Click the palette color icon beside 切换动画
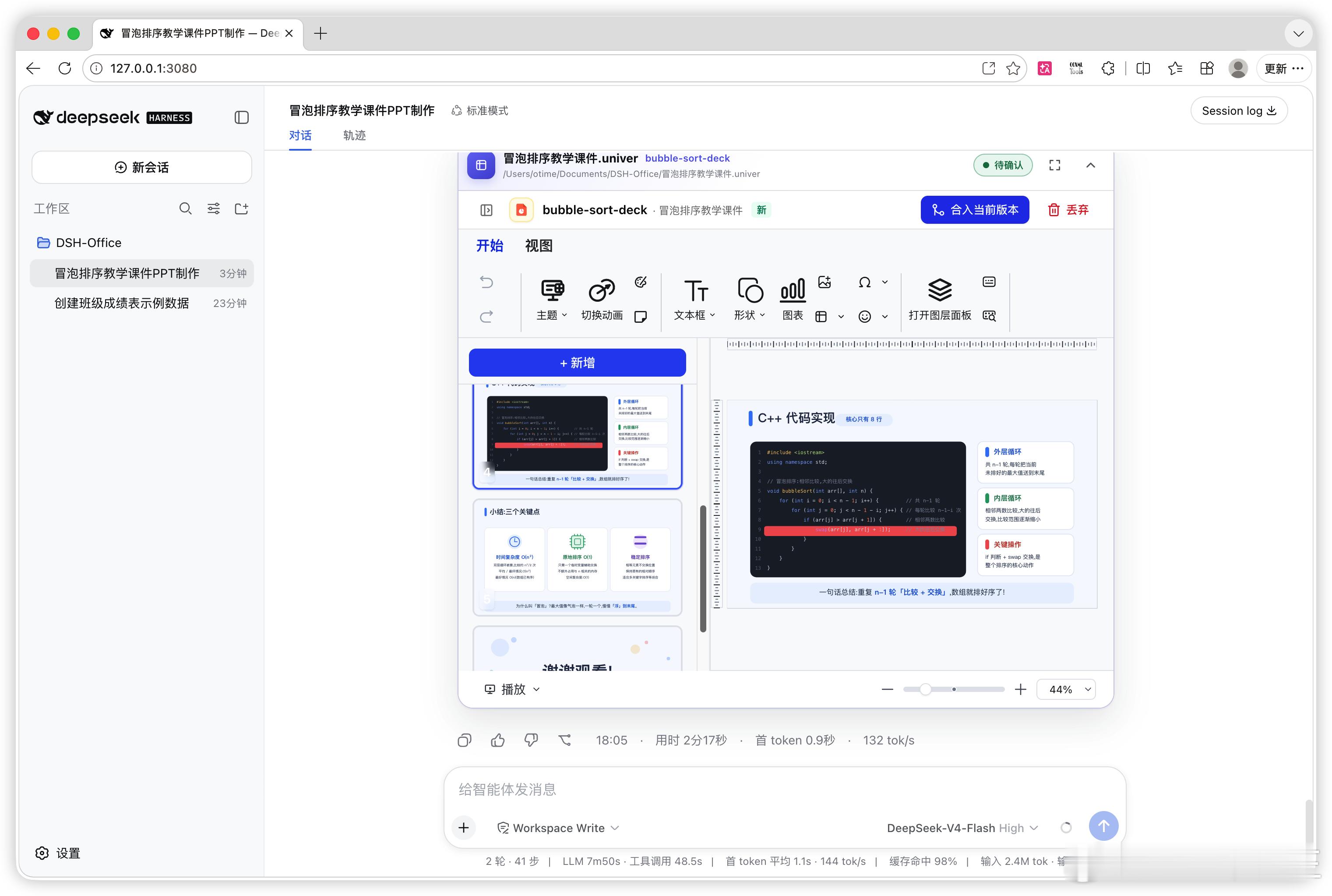The image size is (1332, 896). click(640, 282)
